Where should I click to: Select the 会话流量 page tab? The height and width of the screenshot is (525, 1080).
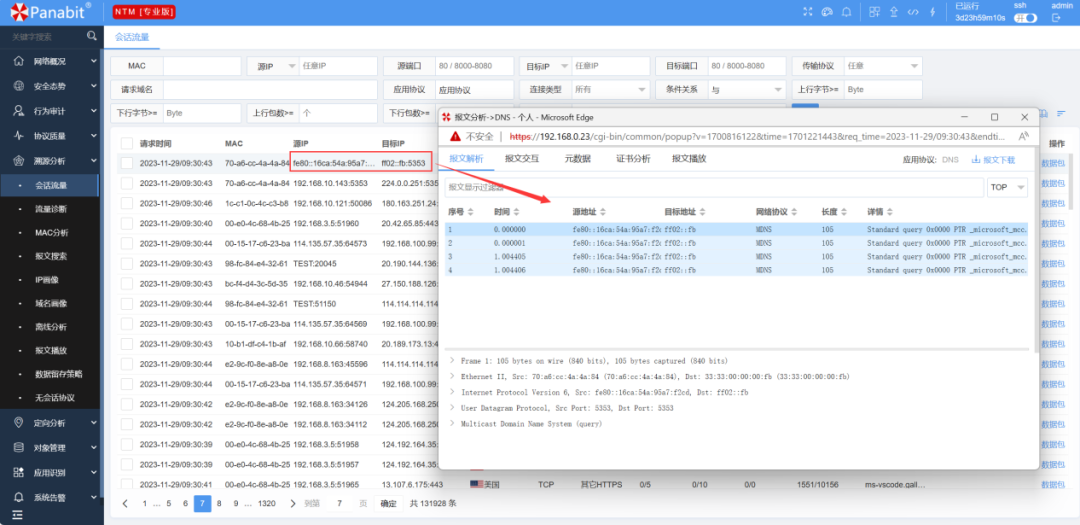[x=132, y=37]
